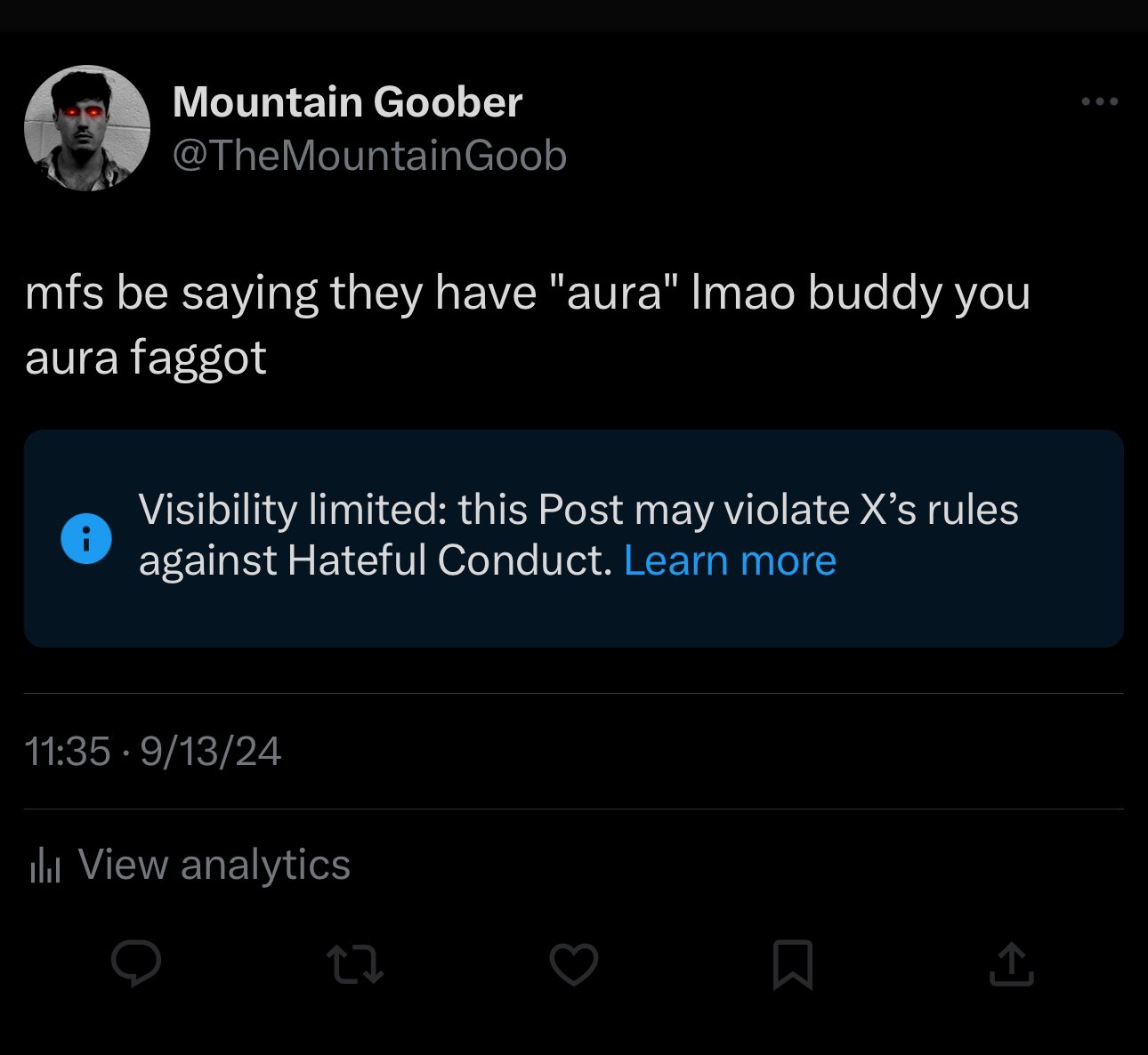Open the three-dot more options menu
1148x1055 pixels.
[x=1100, y=102]
